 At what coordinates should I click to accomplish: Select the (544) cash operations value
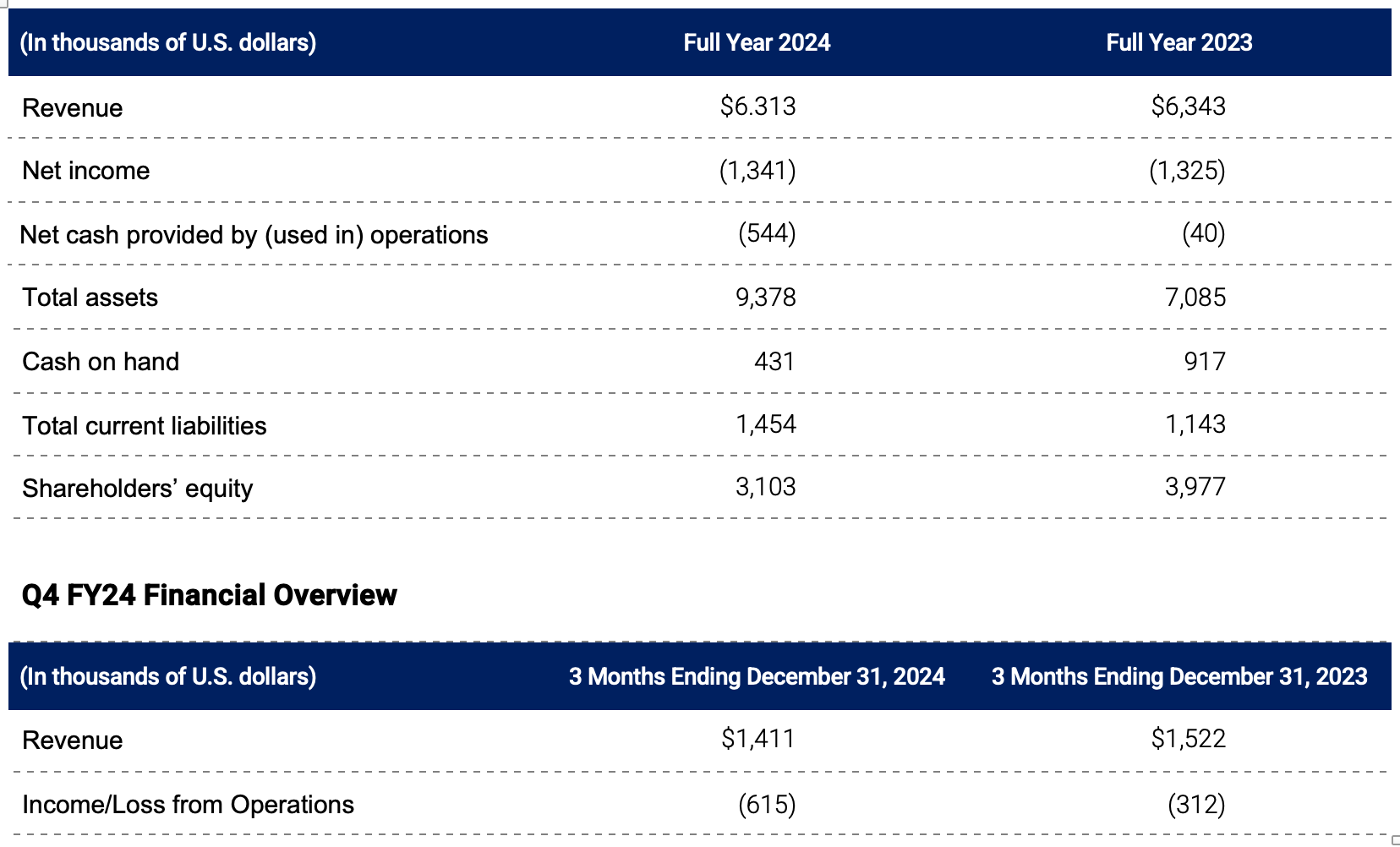coord(767,234)
